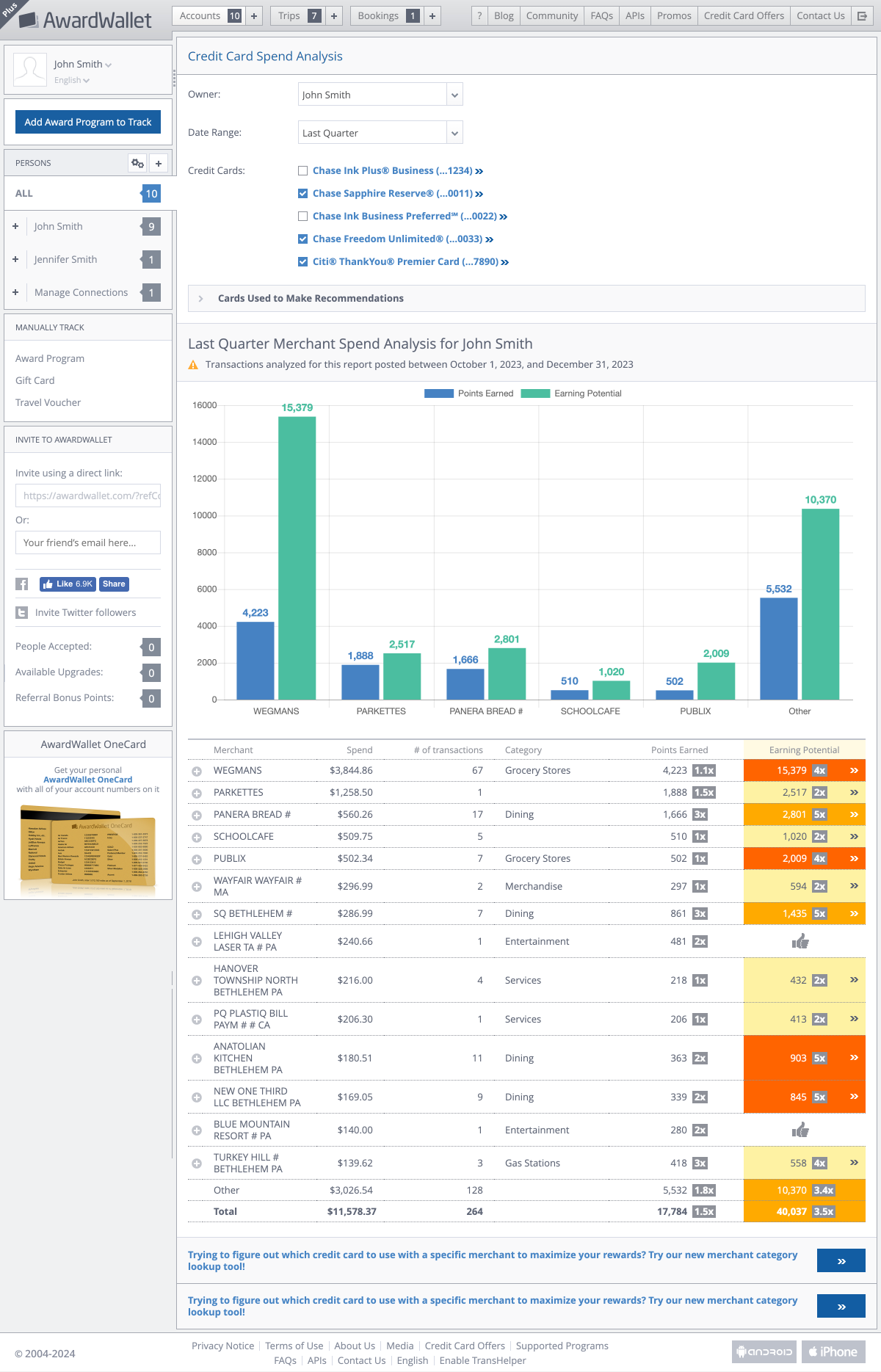Expand Cards Used to Make Recommendations
The height and width of the screenshot is (1372, 881).
point(526,299)
